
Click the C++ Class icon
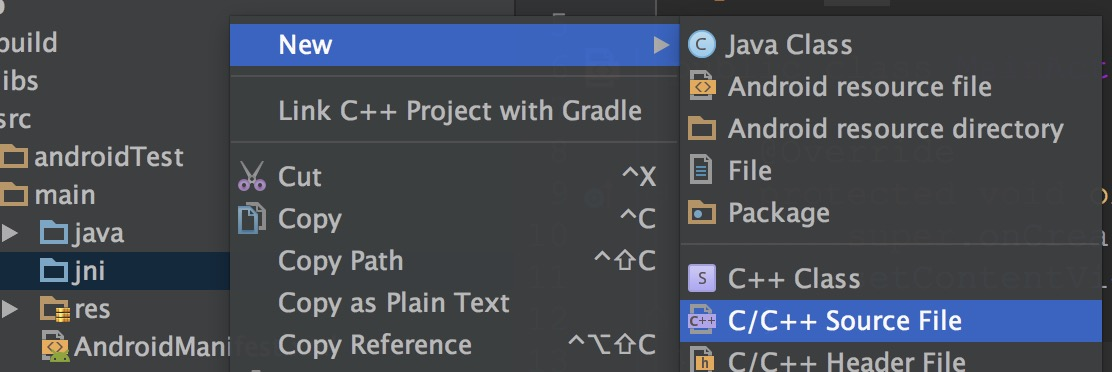pos(701,278)
